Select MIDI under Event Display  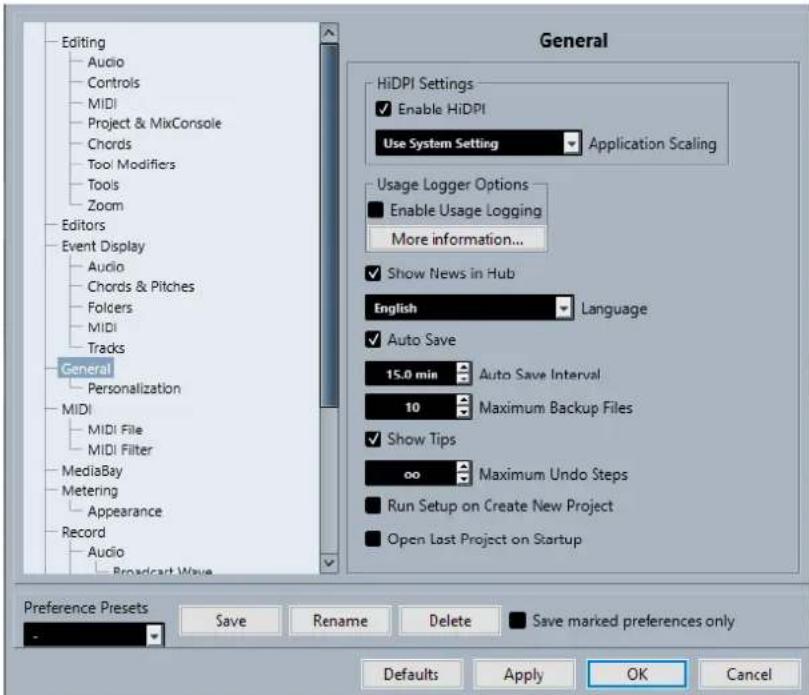pyautogui.click(x=102, y=328)
